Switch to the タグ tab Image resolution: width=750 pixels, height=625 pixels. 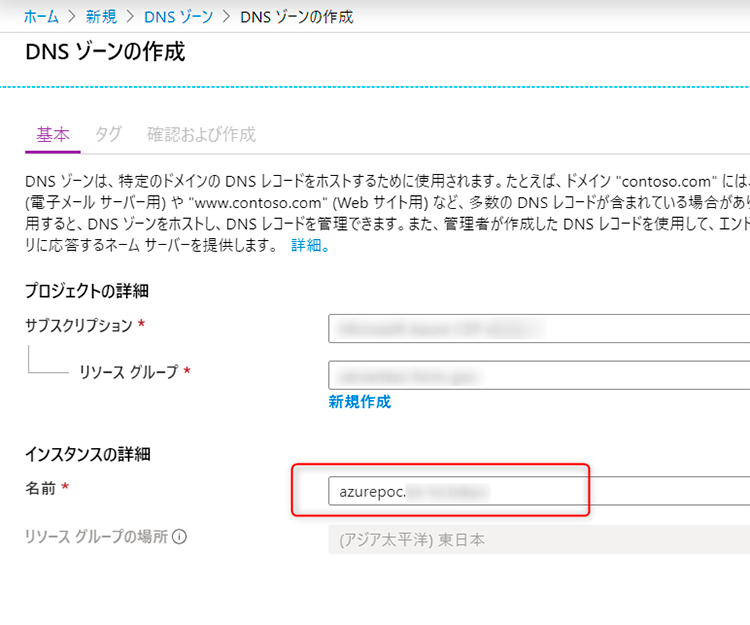click(108, 135)
